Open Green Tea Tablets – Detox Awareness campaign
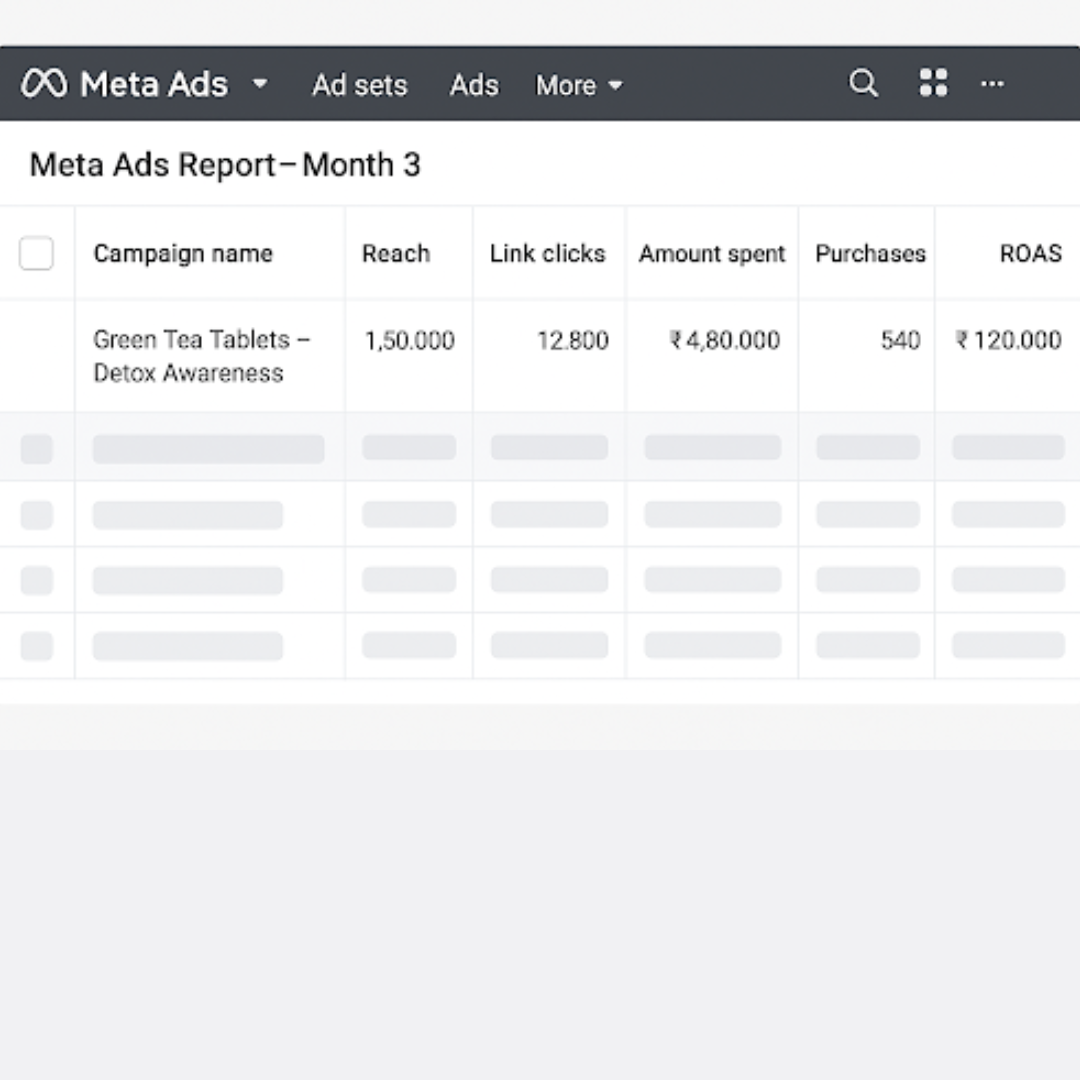This screenshot has width=1080, height=1080. [202, 356]
